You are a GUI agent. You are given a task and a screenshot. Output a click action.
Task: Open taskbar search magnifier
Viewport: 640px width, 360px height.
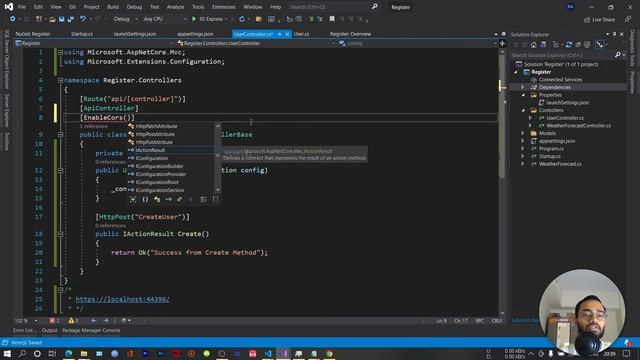coord(22,353)
